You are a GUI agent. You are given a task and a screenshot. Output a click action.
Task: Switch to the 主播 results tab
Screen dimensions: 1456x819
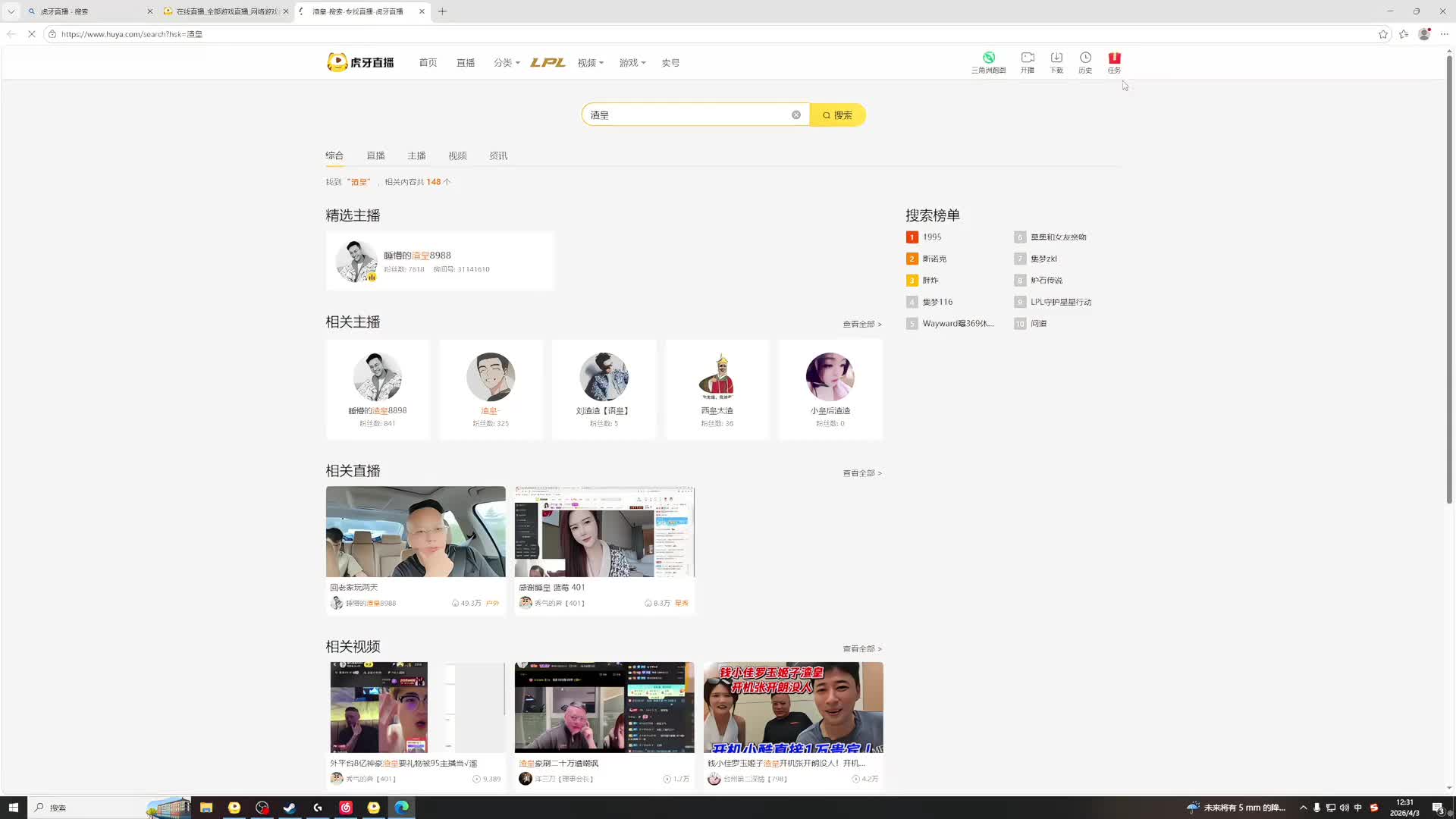(x=416, y=155)
